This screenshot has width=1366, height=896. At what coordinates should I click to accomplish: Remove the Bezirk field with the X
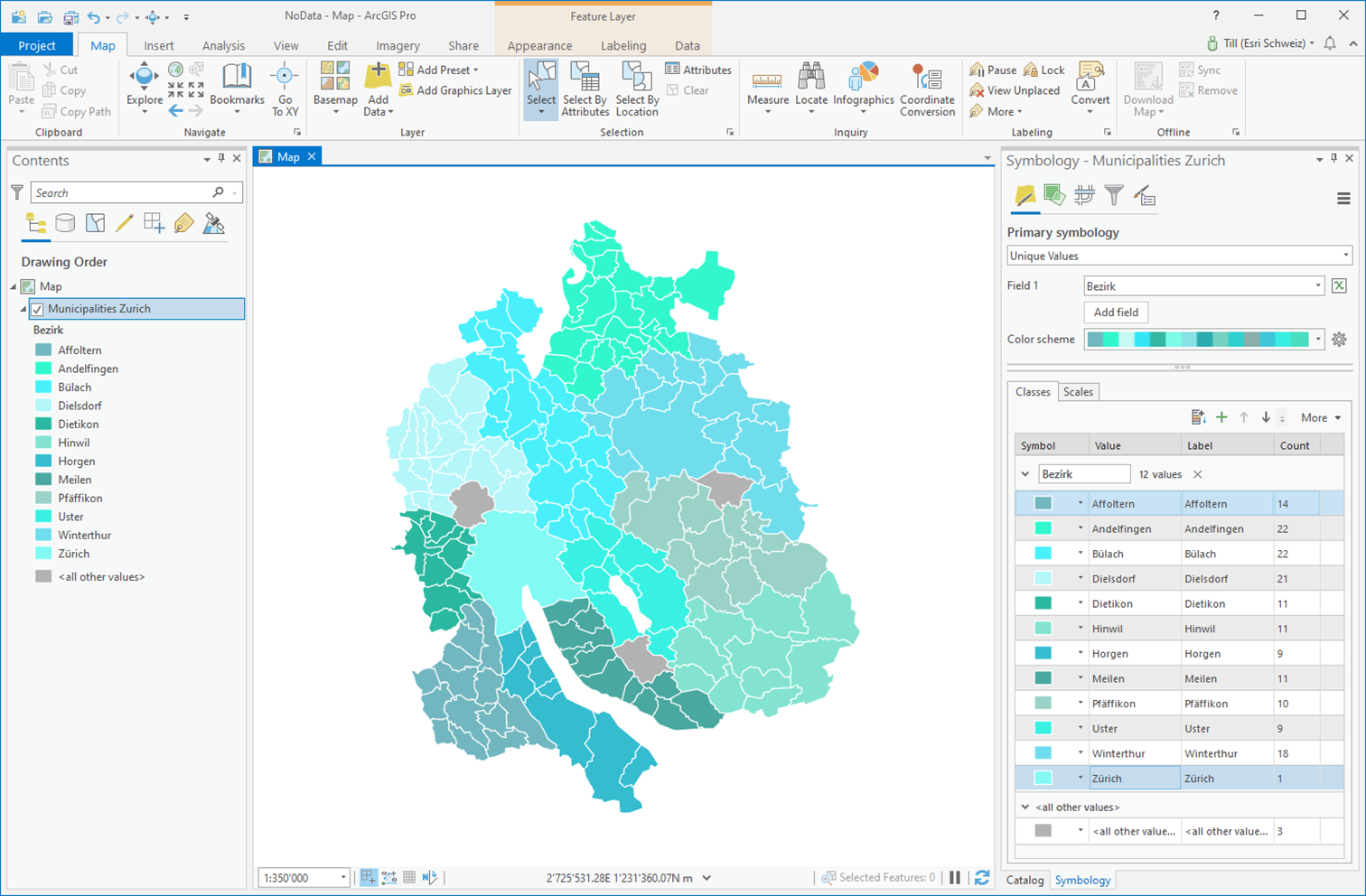pos(1197,474)
